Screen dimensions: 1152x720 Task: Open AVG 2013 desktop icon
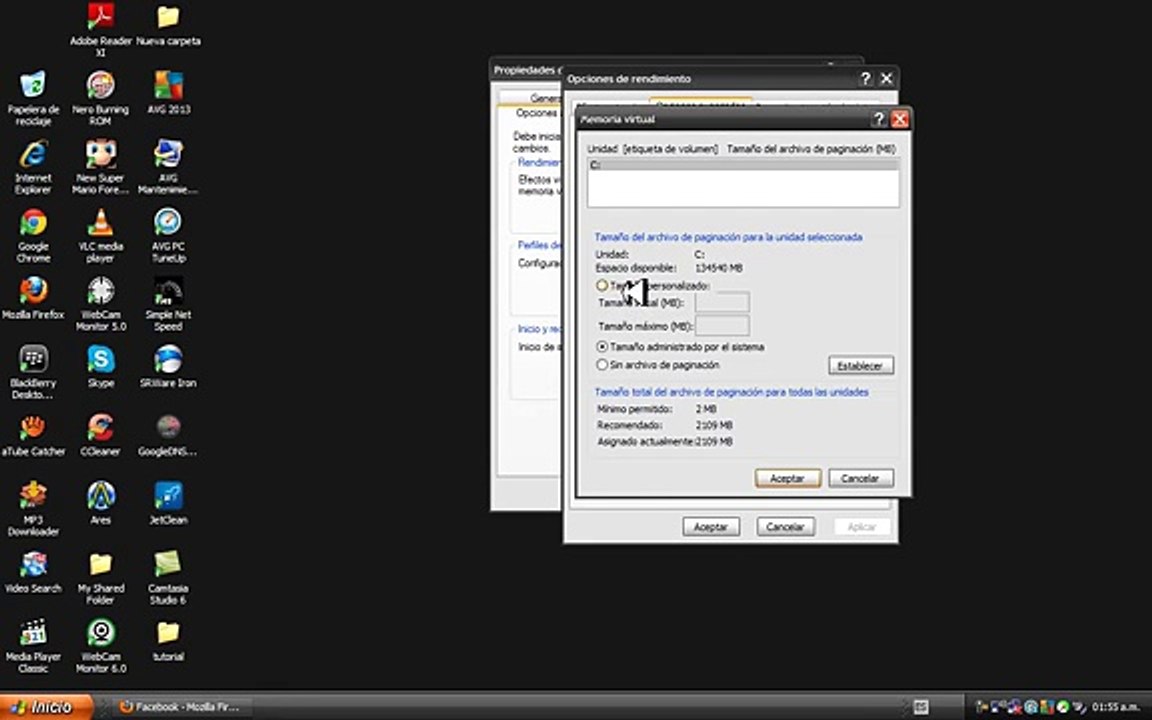(x=168, y=84)
